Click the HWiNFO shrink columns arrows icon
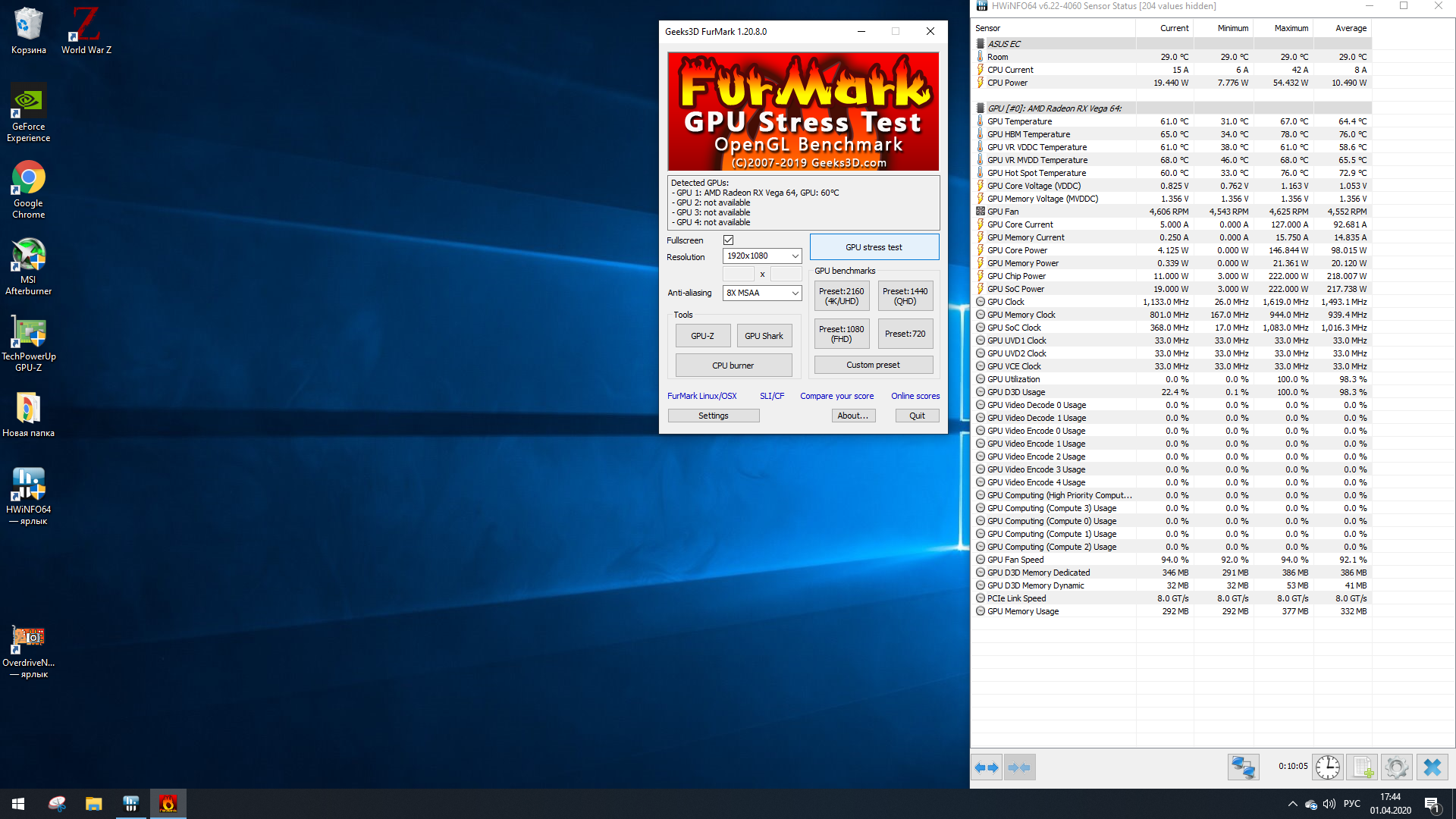1456x819 pixels. pyautogui.click(x=1019, y=767)
